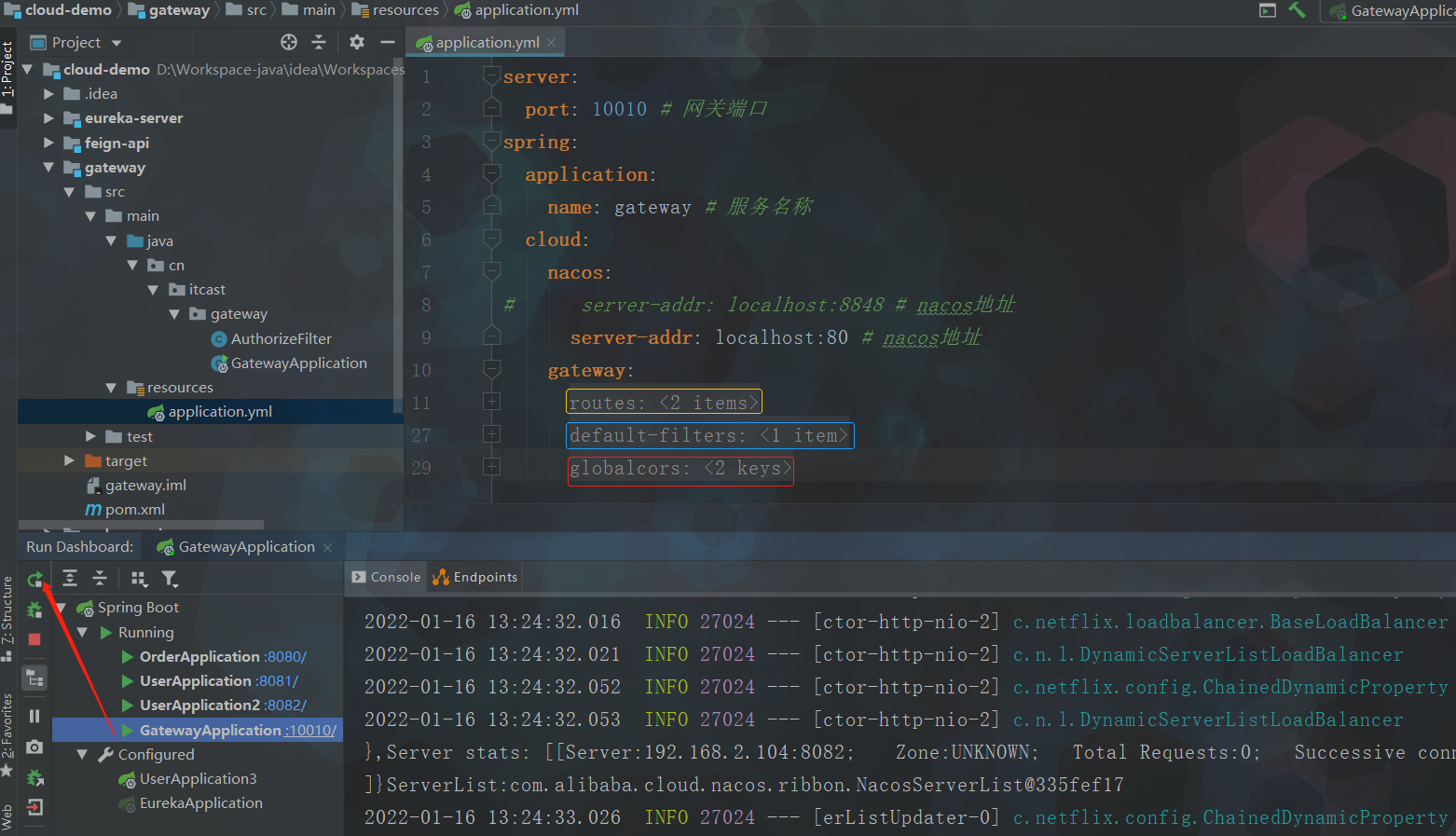Select UserApplication3 configuration
Screen dimensions: 1456x836
(x=198, y=778)
